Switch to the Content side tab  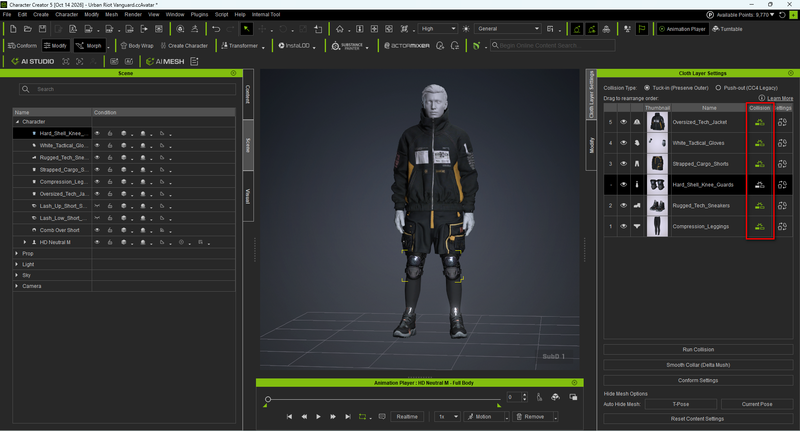click(248, 94)
